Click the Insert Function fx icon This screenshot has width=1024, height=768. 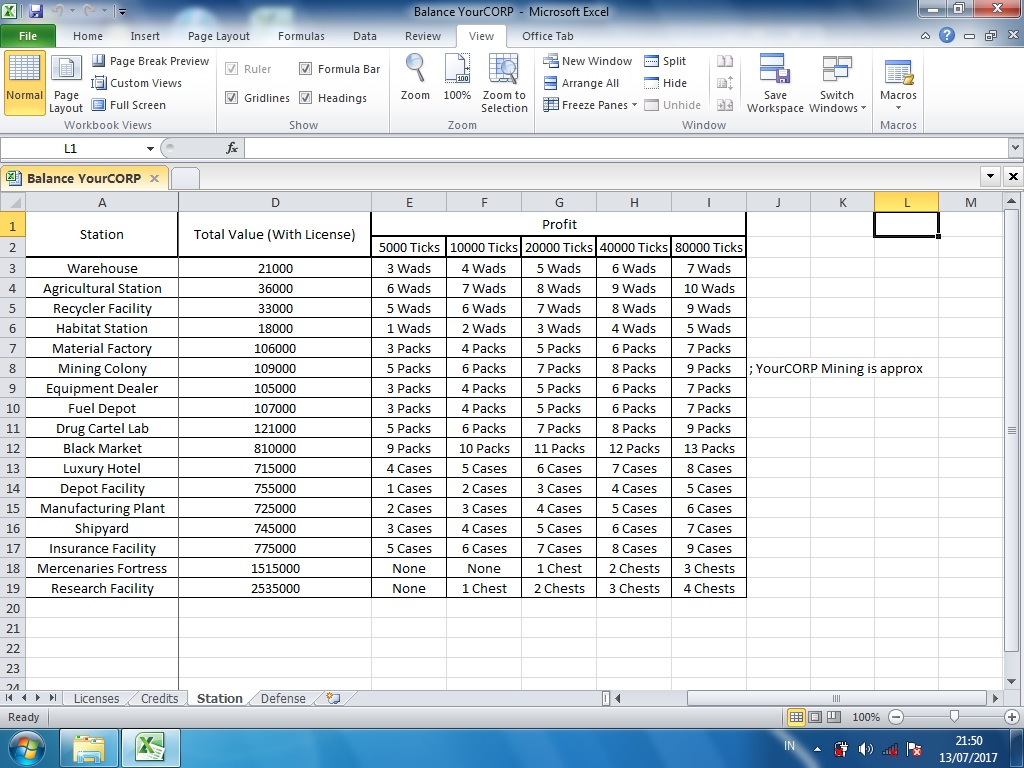[232, 148]
